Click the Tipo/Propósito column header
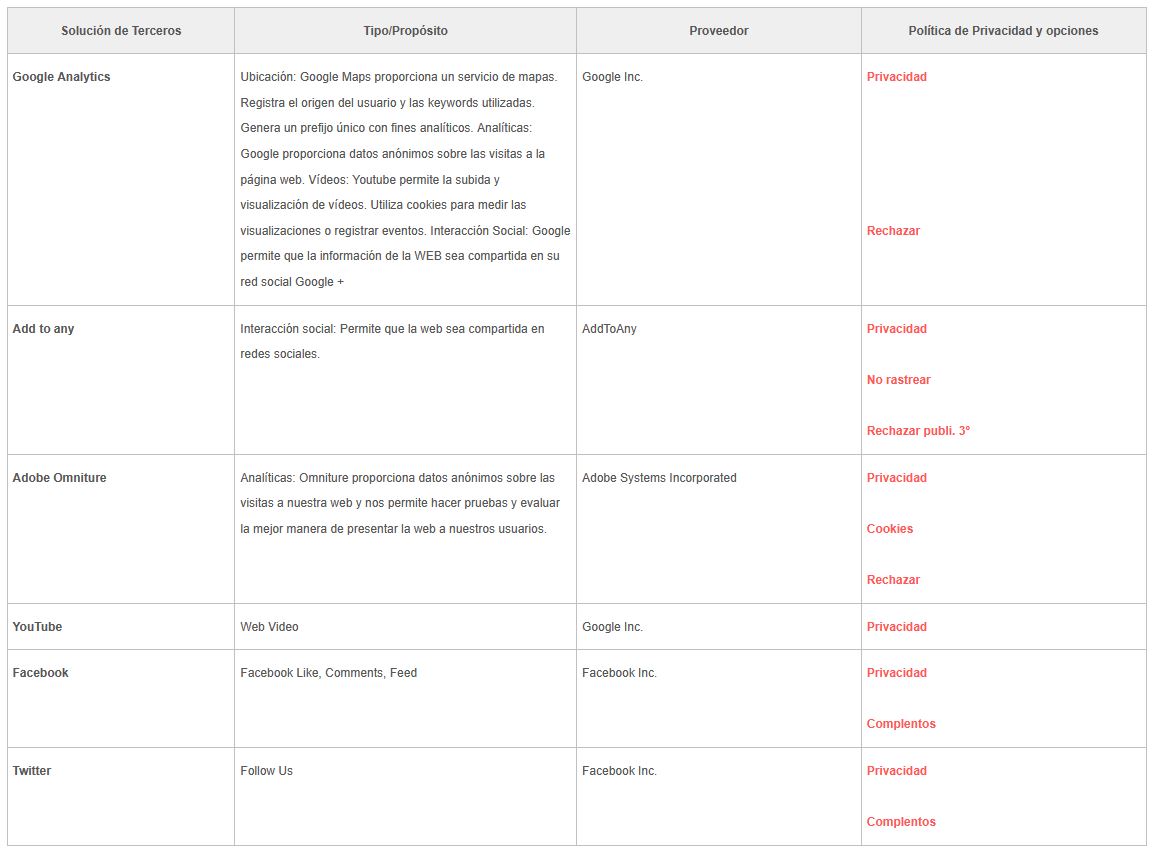 405,31
